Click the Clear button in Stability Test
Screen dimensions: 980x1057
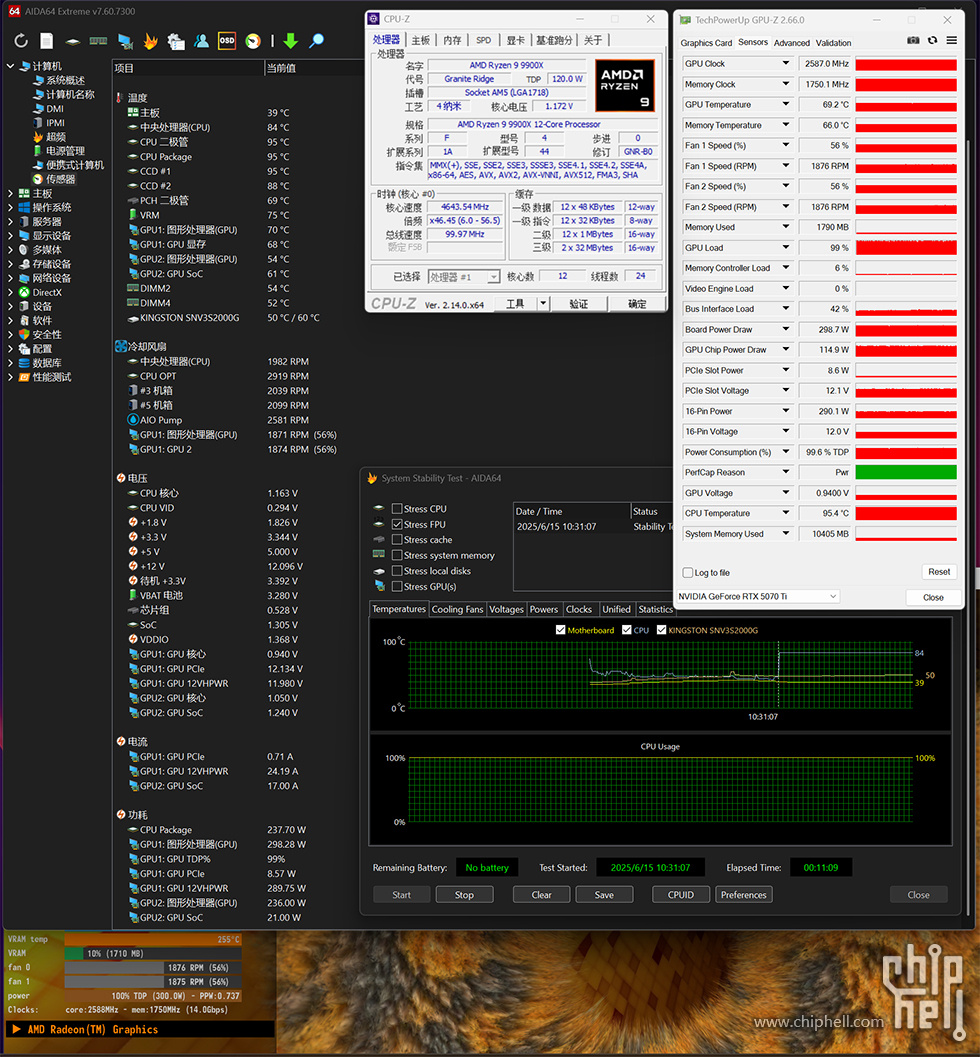541,895
